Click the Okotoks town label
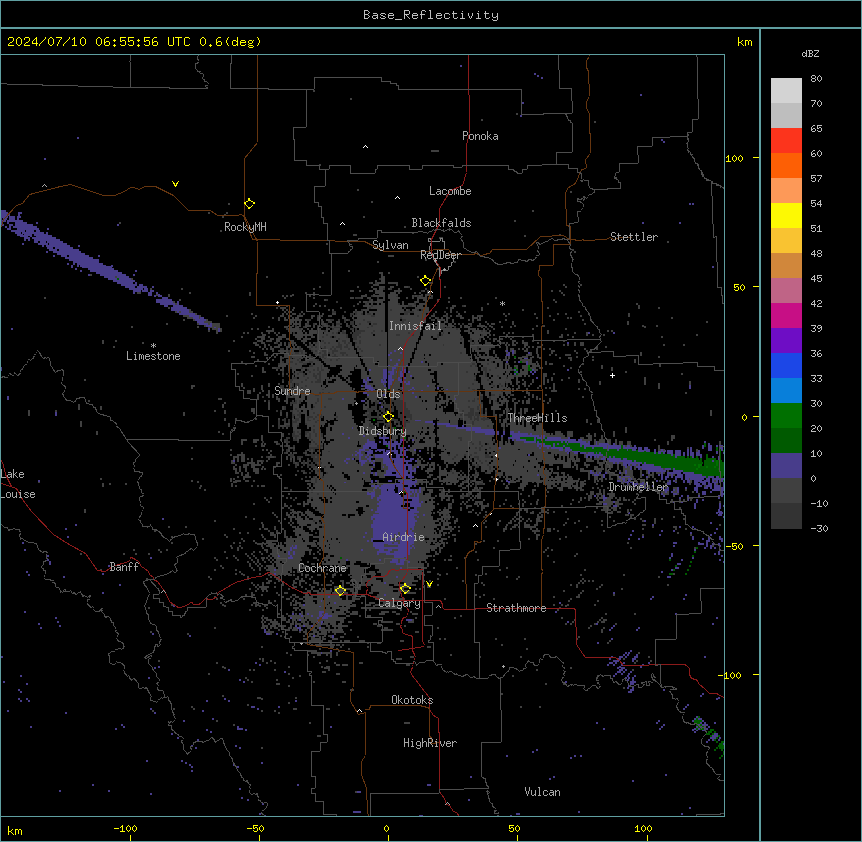This screenshot has width=862, height=842. point(412,700)
